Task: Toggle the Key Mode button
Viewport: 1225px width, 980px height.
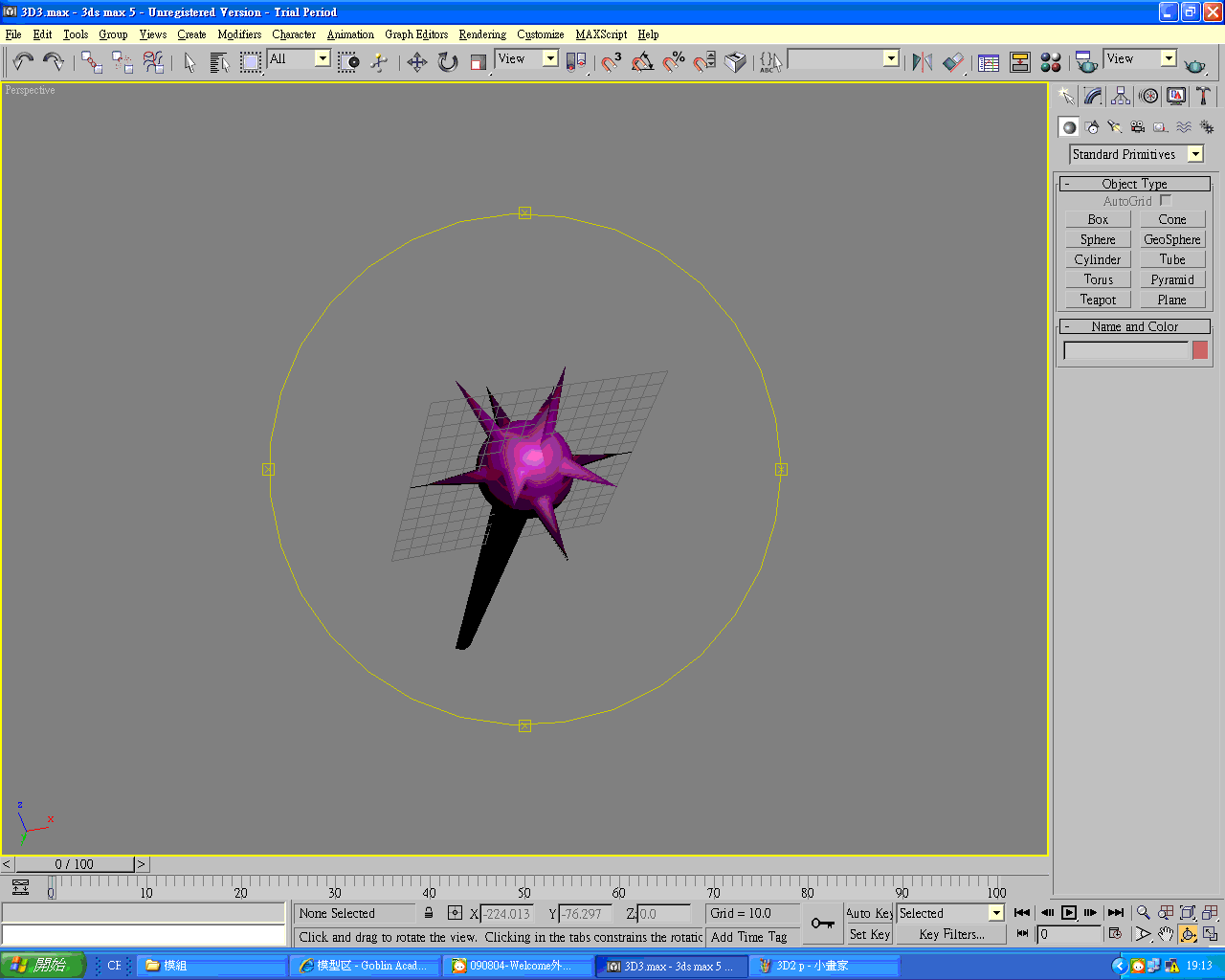Action: (1022, 933)
